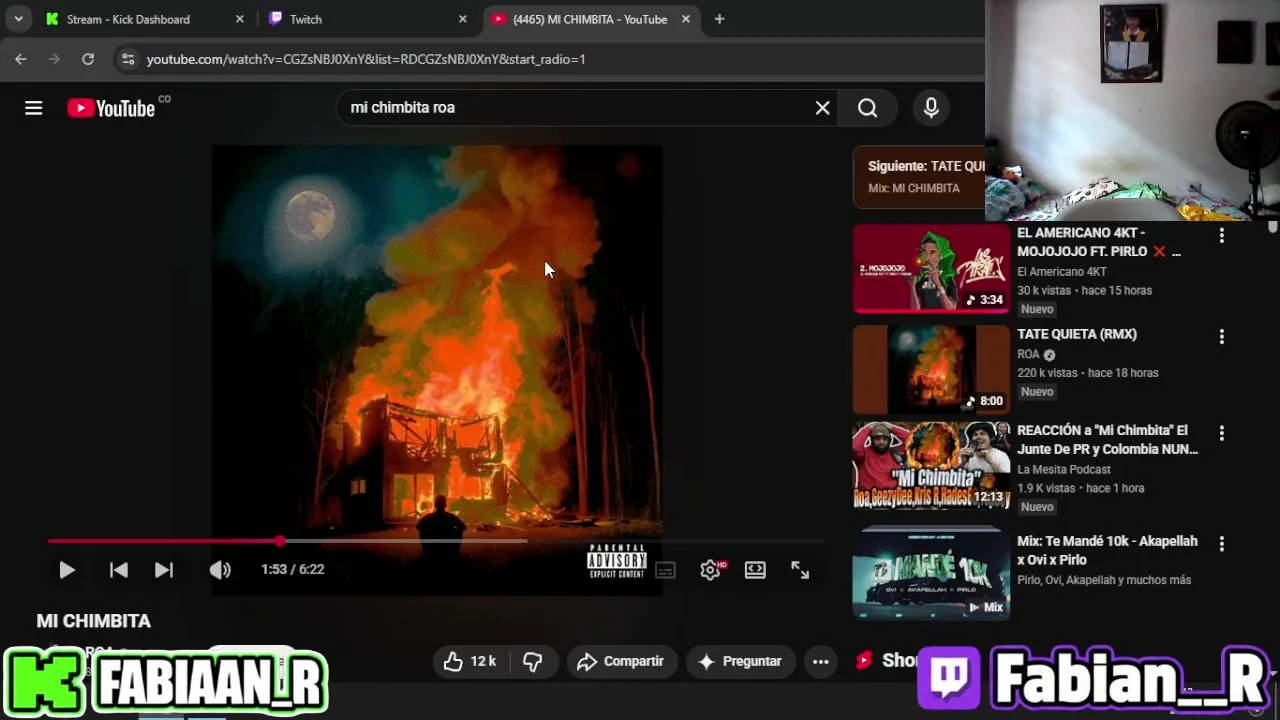Skip to previous video
This screenshot has width=1280, height=720.
coord(118,570)
